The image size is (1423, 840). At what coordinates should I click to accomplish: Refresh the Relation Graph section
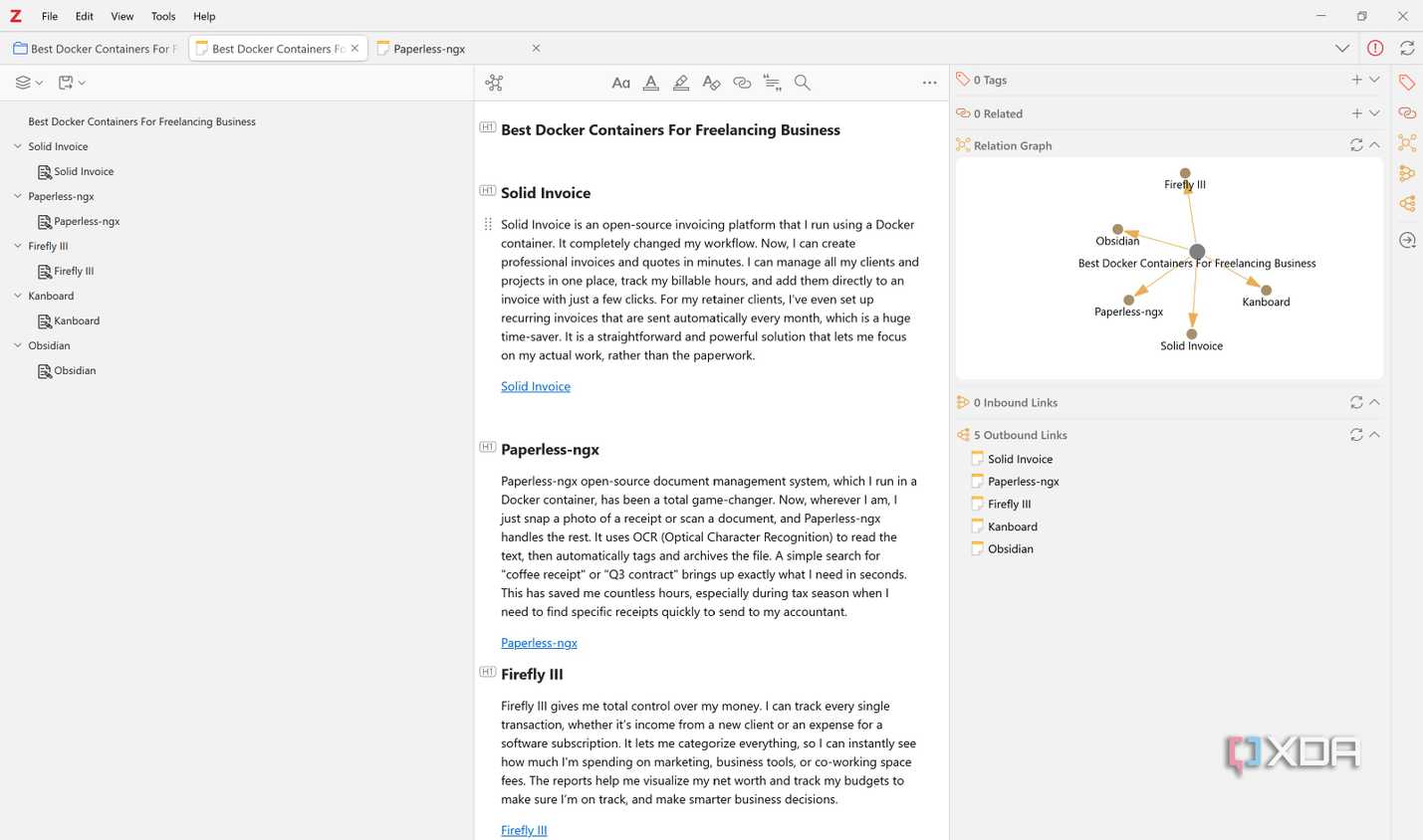(x=1356, y=145)
